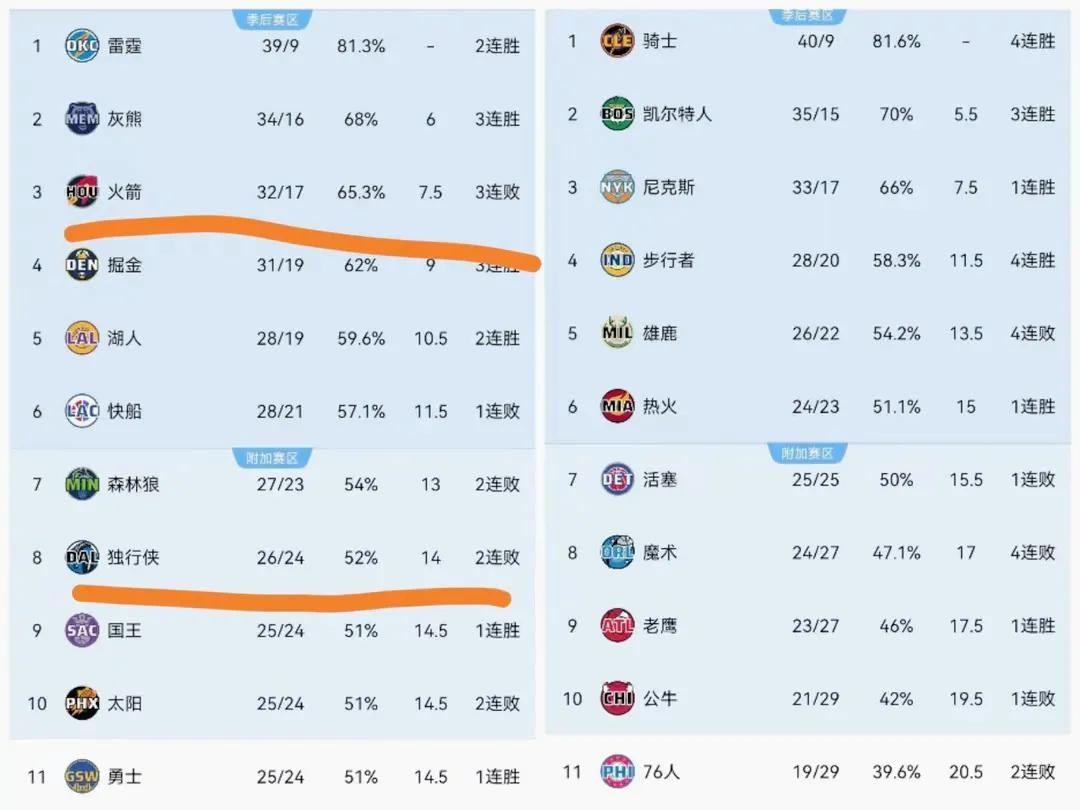
Task: Select the Golden State Warriors GSW logo
Action: pyautogui.click(x=81, y=776)
